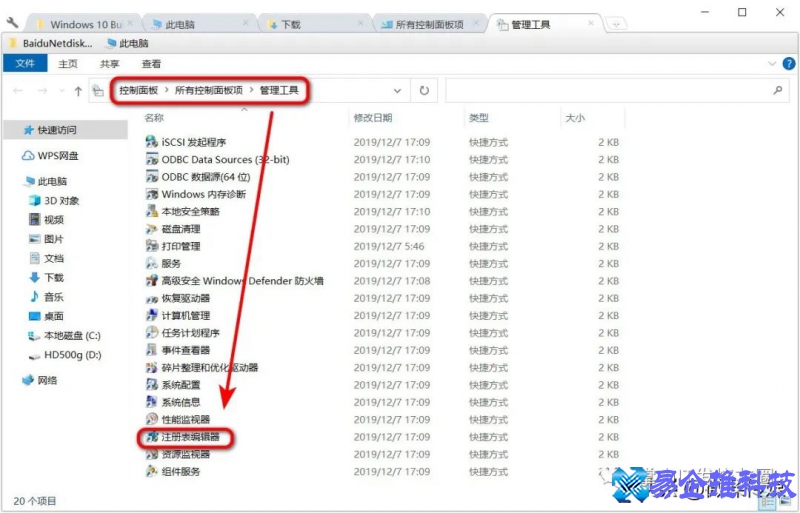Click chevron after 所有控制面板项 in breadcrumb

click(252, 90)
